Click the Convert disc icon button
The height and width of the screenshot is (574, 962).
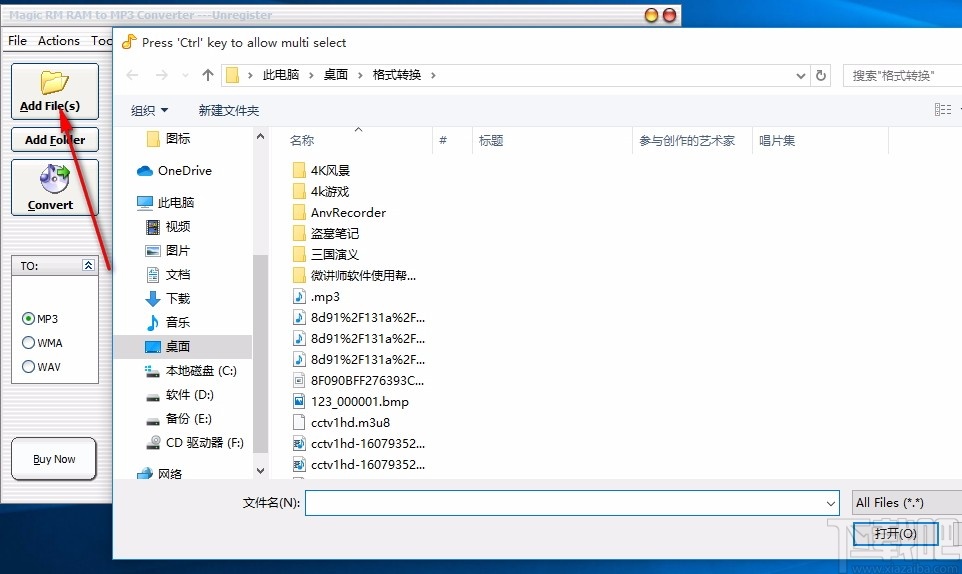click(x=55, y=188)
